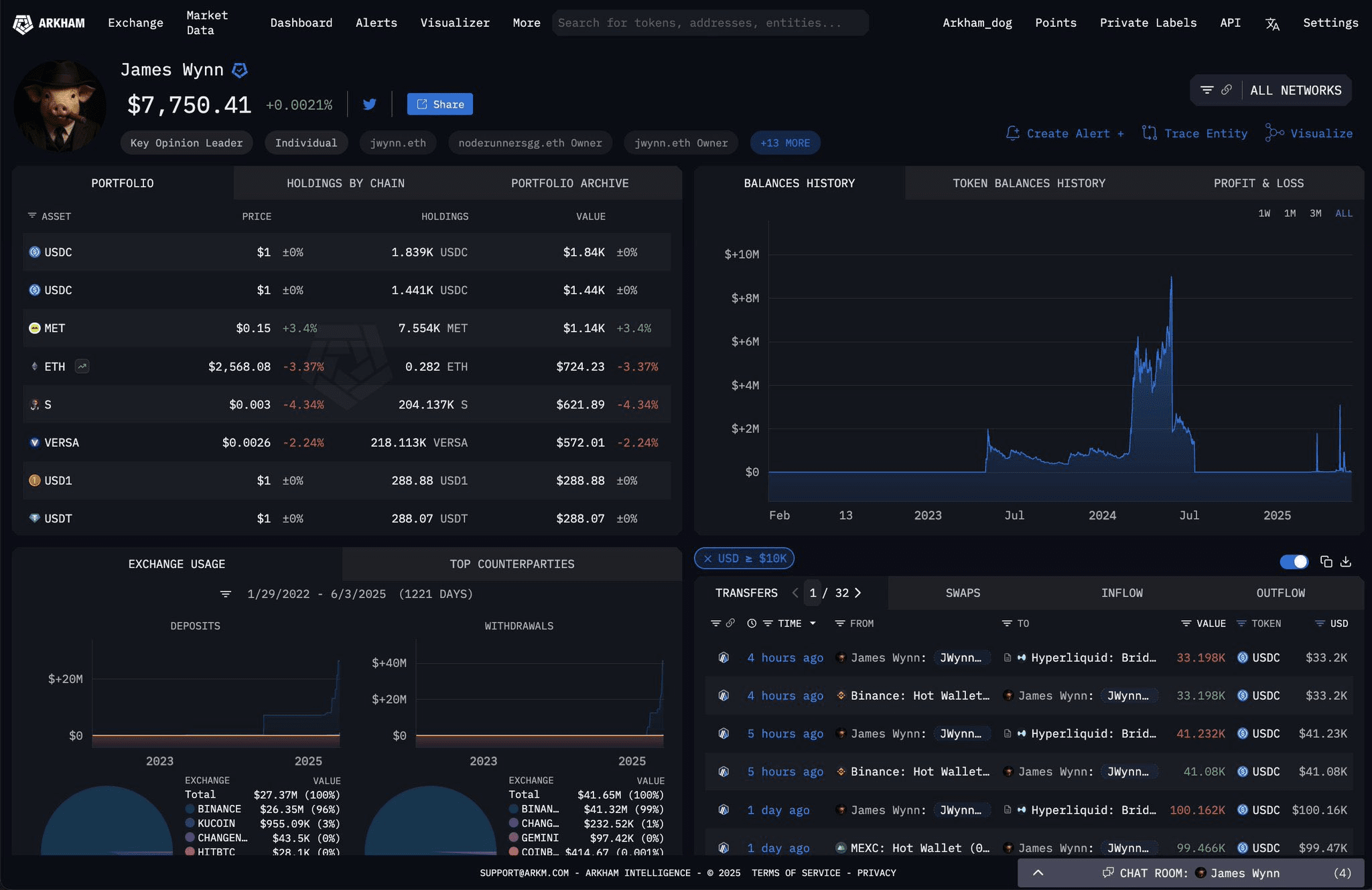Click the chat room icon in the bottom bar
Image resolution: width=1372 pixels, height=890 pixels.
pyautogui.click(x=1108, y=873)
